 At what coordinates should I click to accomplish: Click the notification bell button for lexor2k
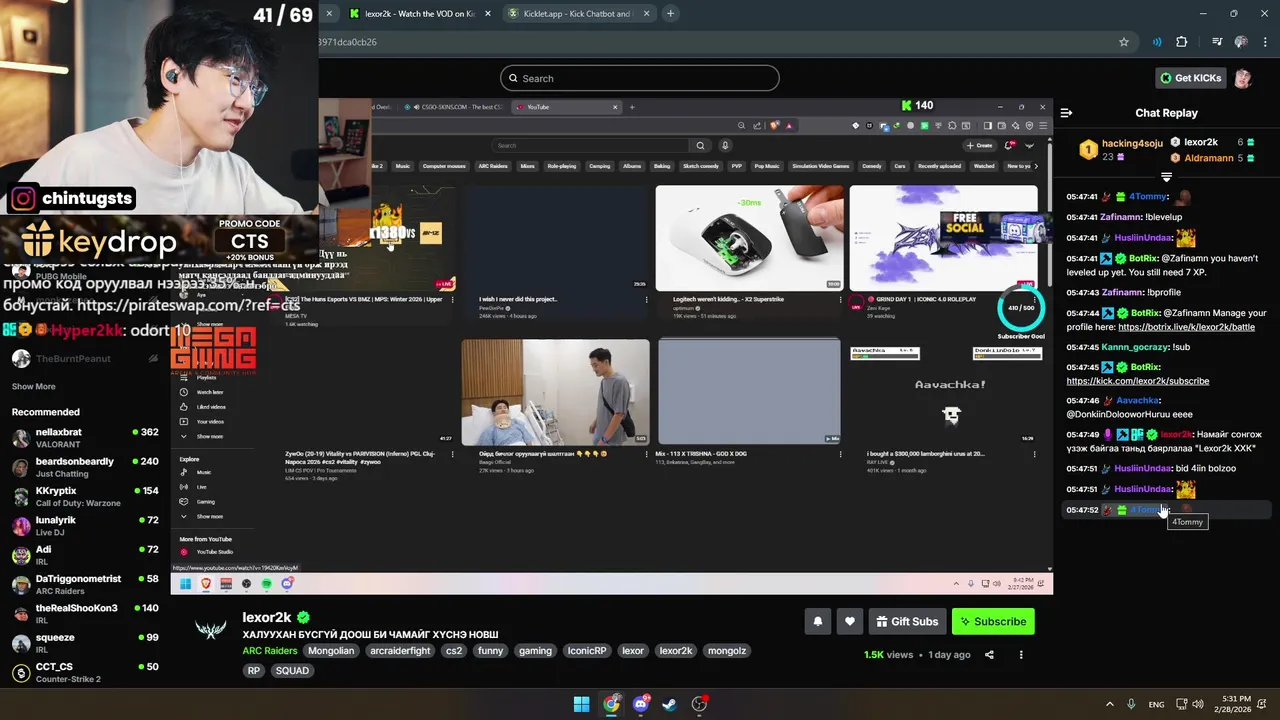click(x=817, y=621)
